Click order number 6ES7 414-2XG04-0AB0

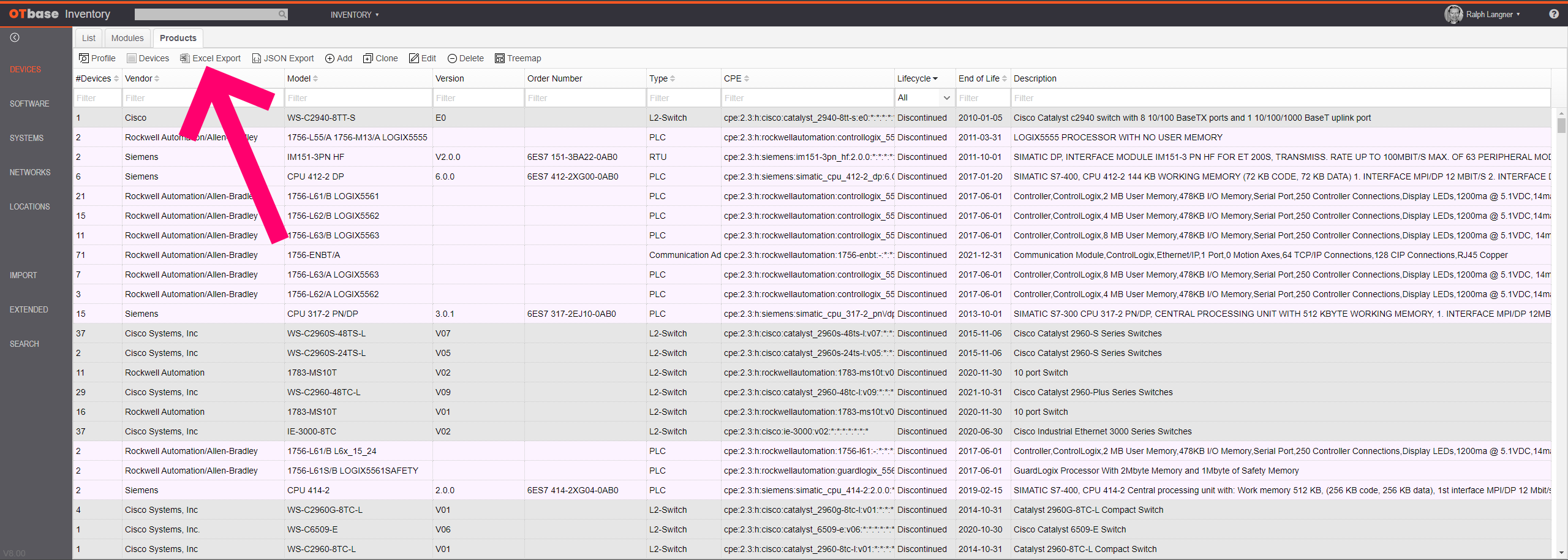point(573,490)
